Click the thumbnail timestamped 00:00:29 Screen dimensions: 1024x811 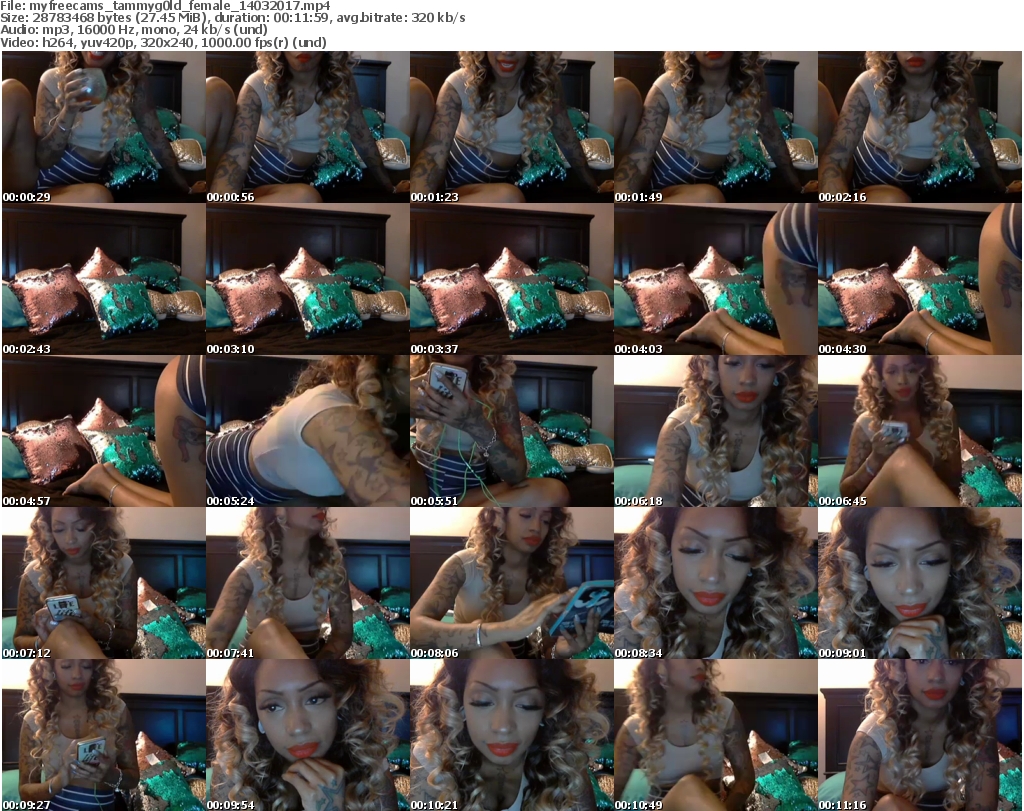click(104, 127)
